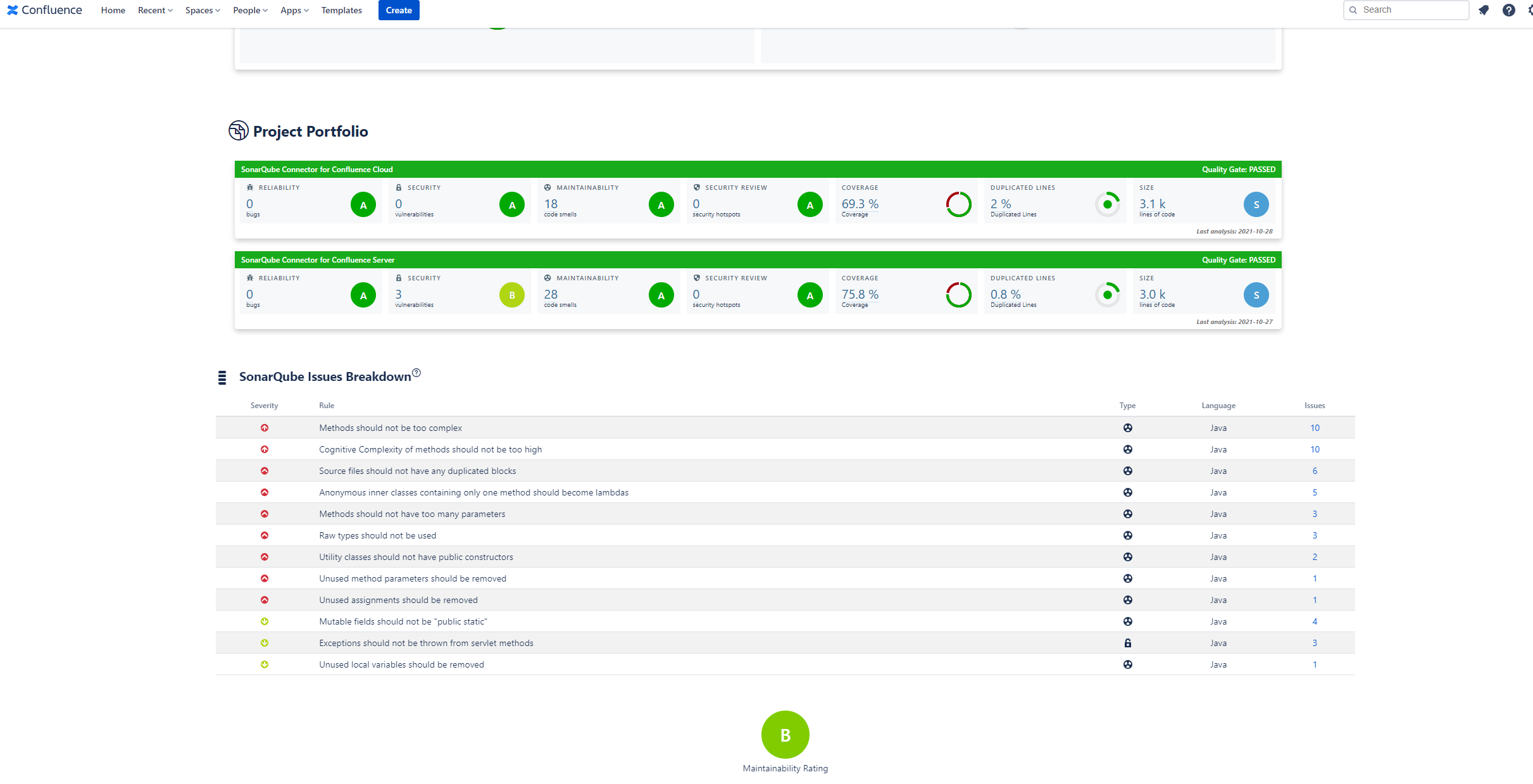Click the large B Maintainability Rating badge

(785, 735)
